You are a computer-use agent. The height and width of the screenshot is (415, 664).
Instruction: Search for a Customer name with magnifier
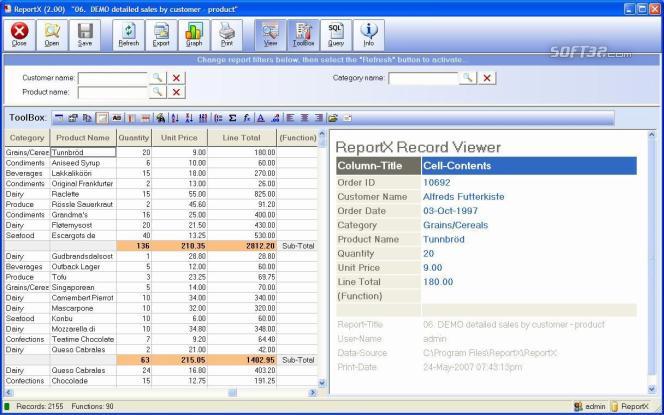tap(158, 78)
